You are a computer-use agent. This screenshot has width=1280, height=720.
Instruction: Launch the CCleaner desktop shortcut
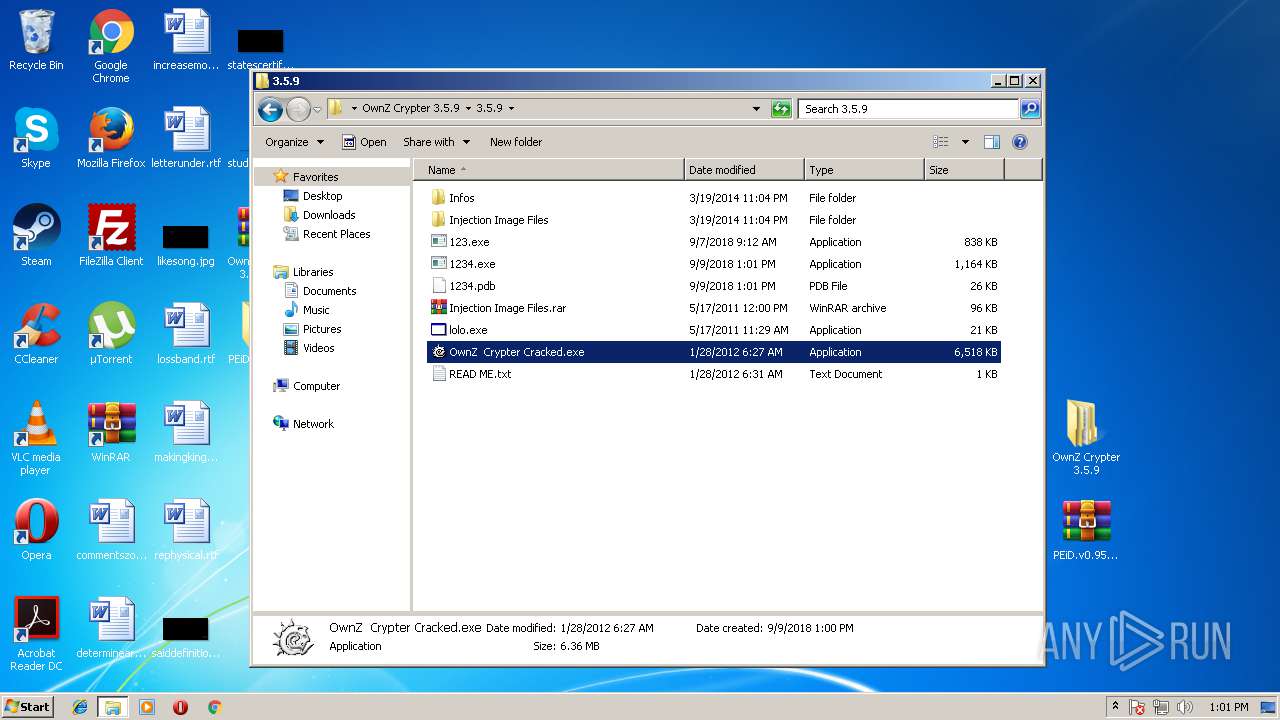point(36,335)
